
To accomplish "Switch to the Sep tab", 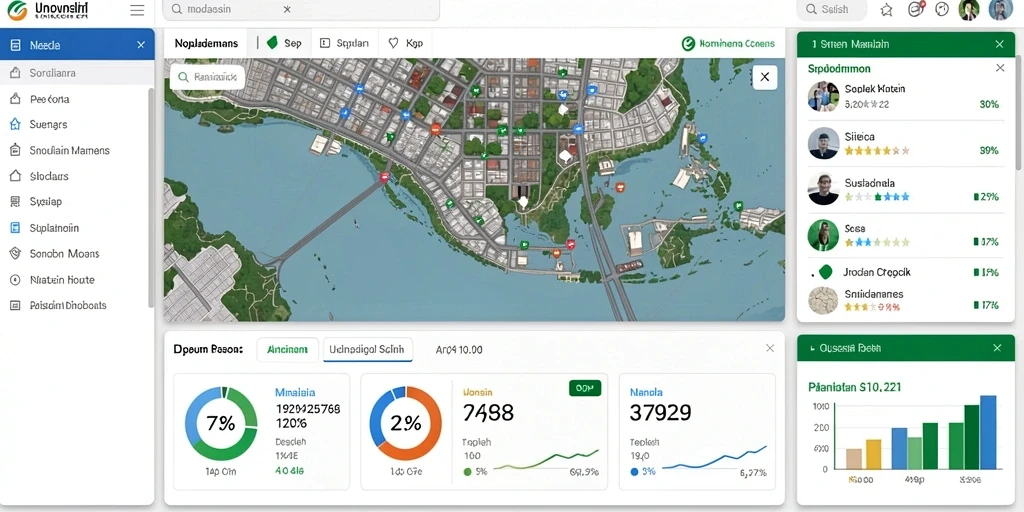I will click(x=285, y=43).
